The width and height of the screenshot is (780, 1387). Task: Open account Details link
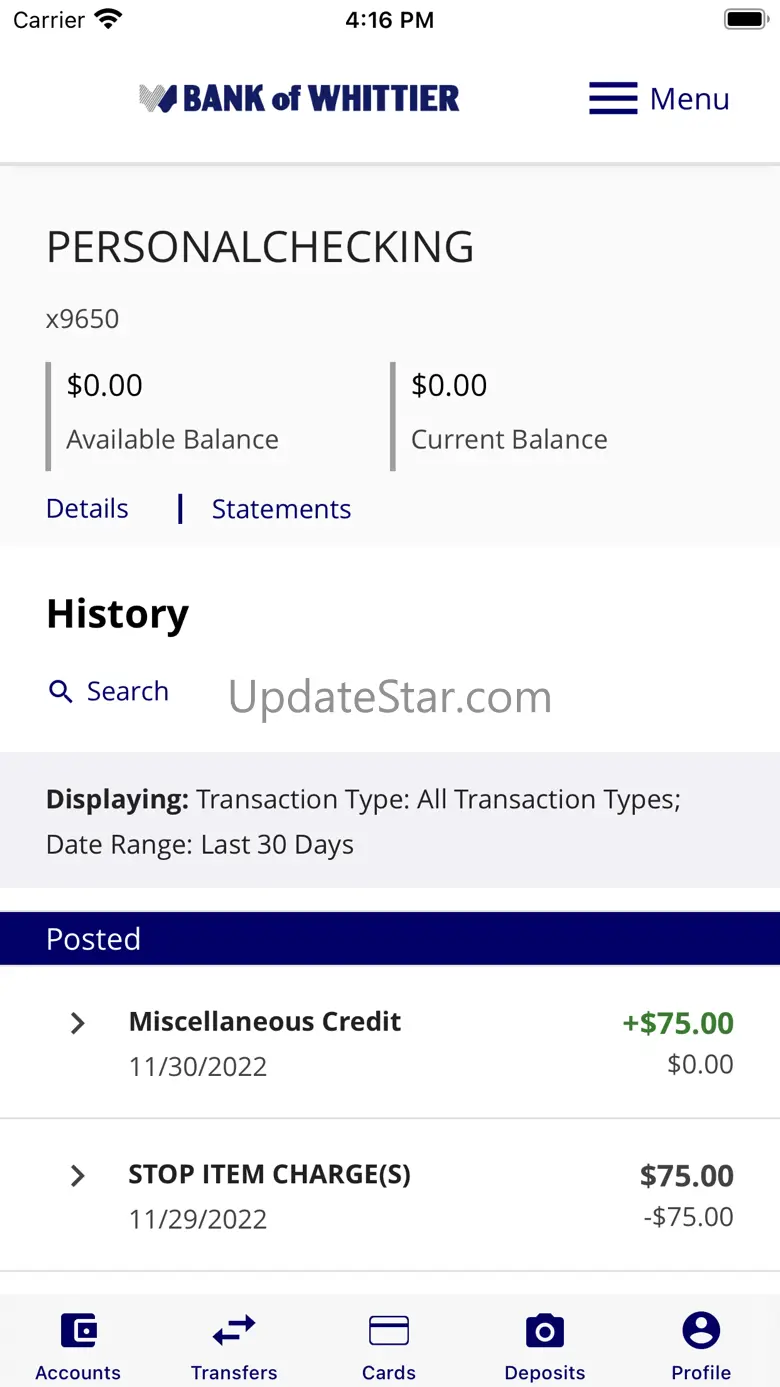pos(87,509)
